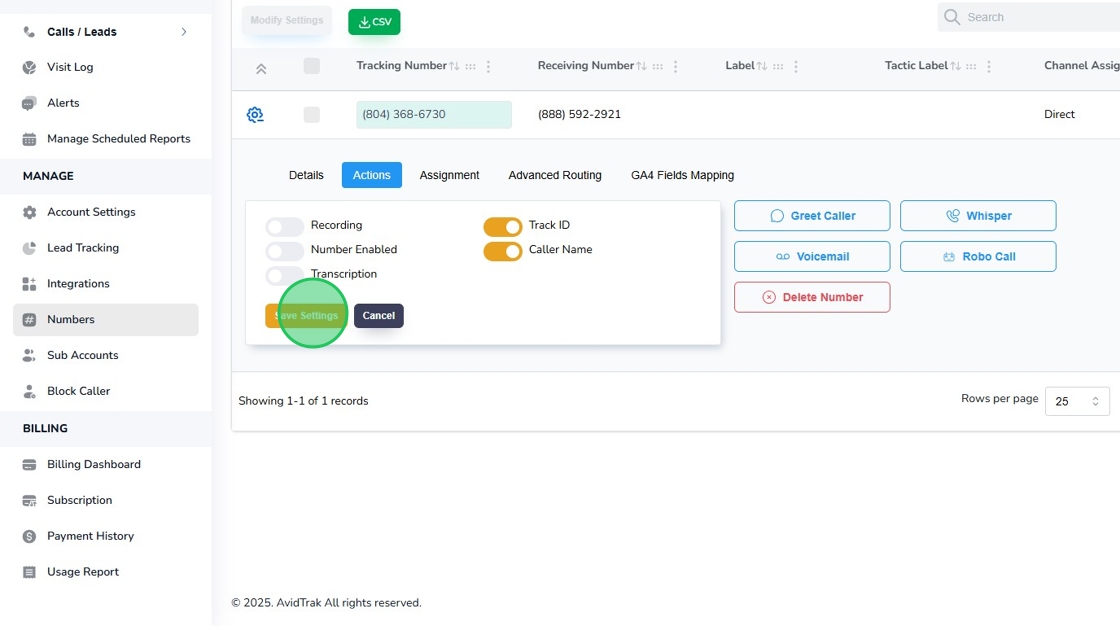Click the receiving number (888) 592-2921
Screen dimensions: 1120x626
point(579,114)
